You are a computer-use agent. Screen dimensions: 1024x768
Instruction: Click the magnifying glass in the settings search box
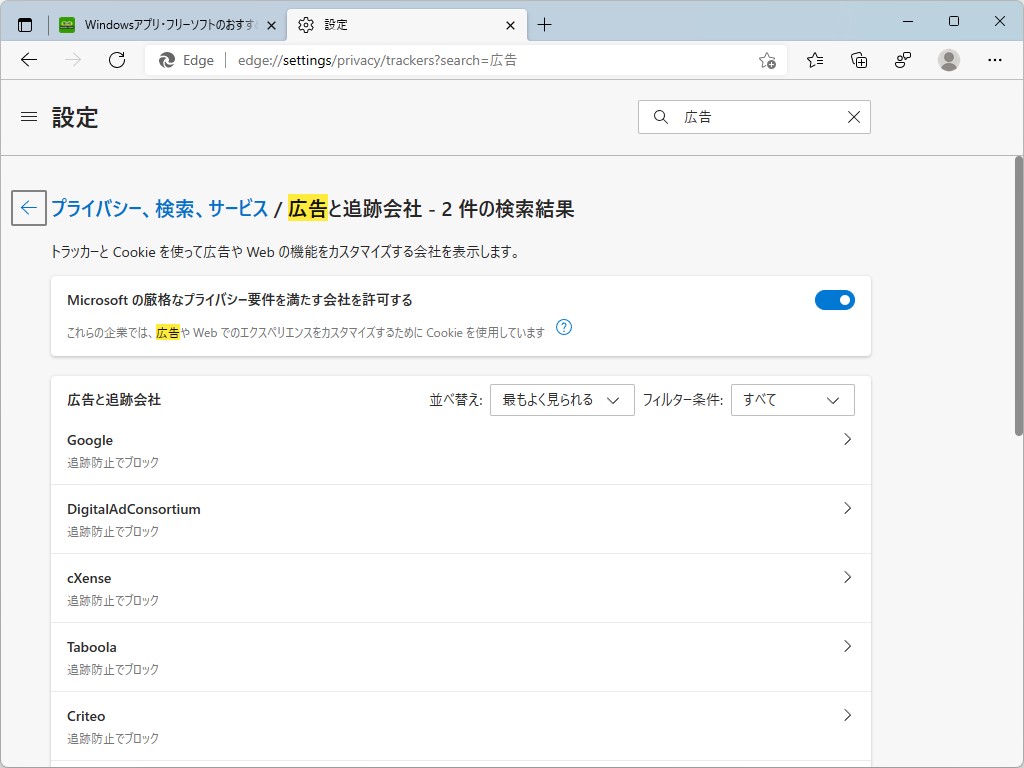coord(660,117)
